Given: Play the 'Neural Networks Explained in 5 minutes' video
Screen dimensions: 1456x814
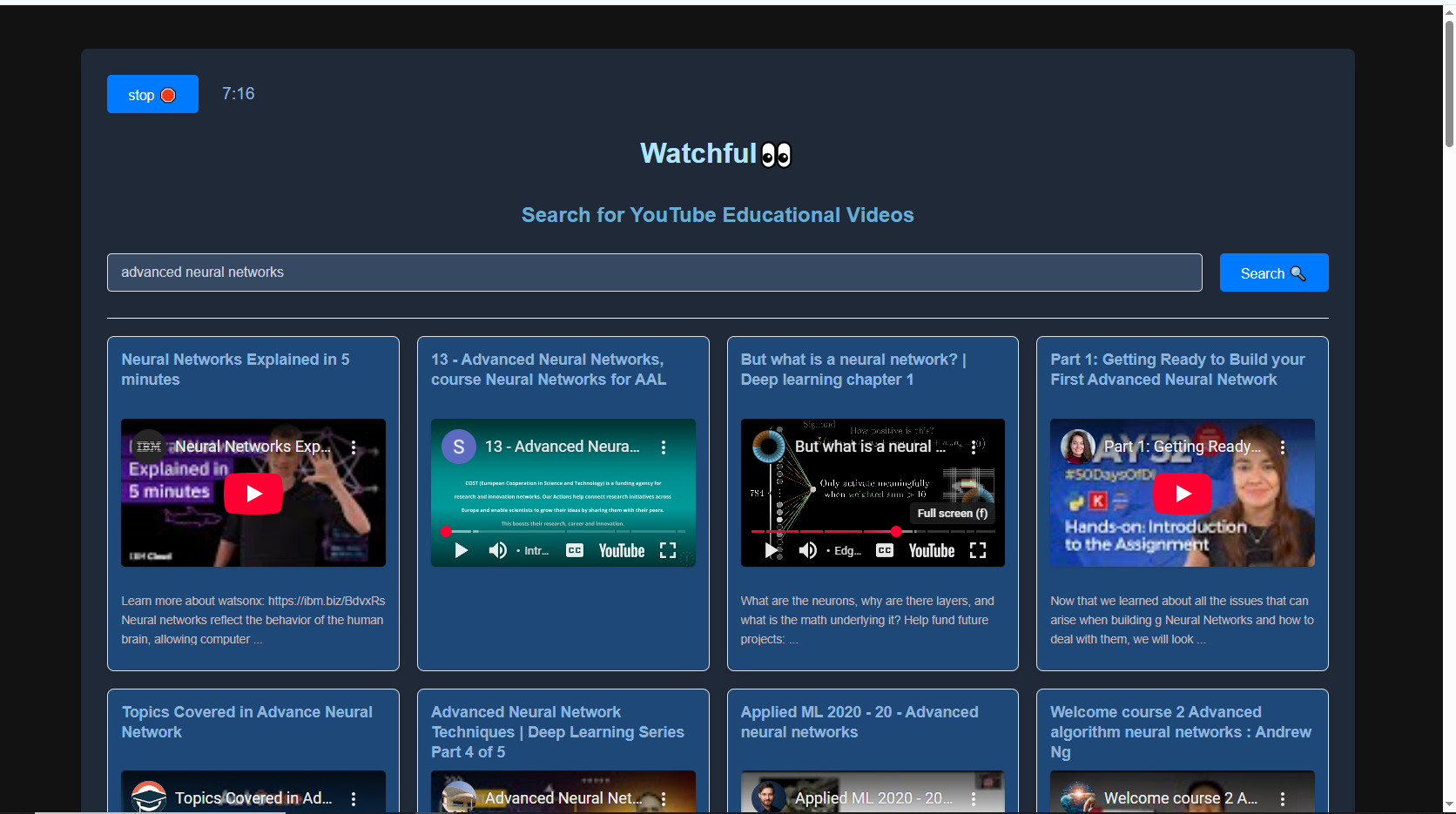Looking at the screenshot, I should pos(253,494).
